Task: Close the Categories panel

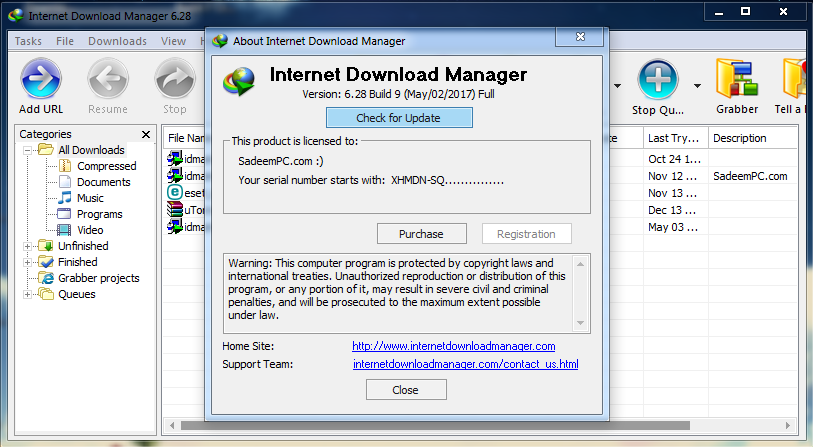Action: [x=146, y=134]
